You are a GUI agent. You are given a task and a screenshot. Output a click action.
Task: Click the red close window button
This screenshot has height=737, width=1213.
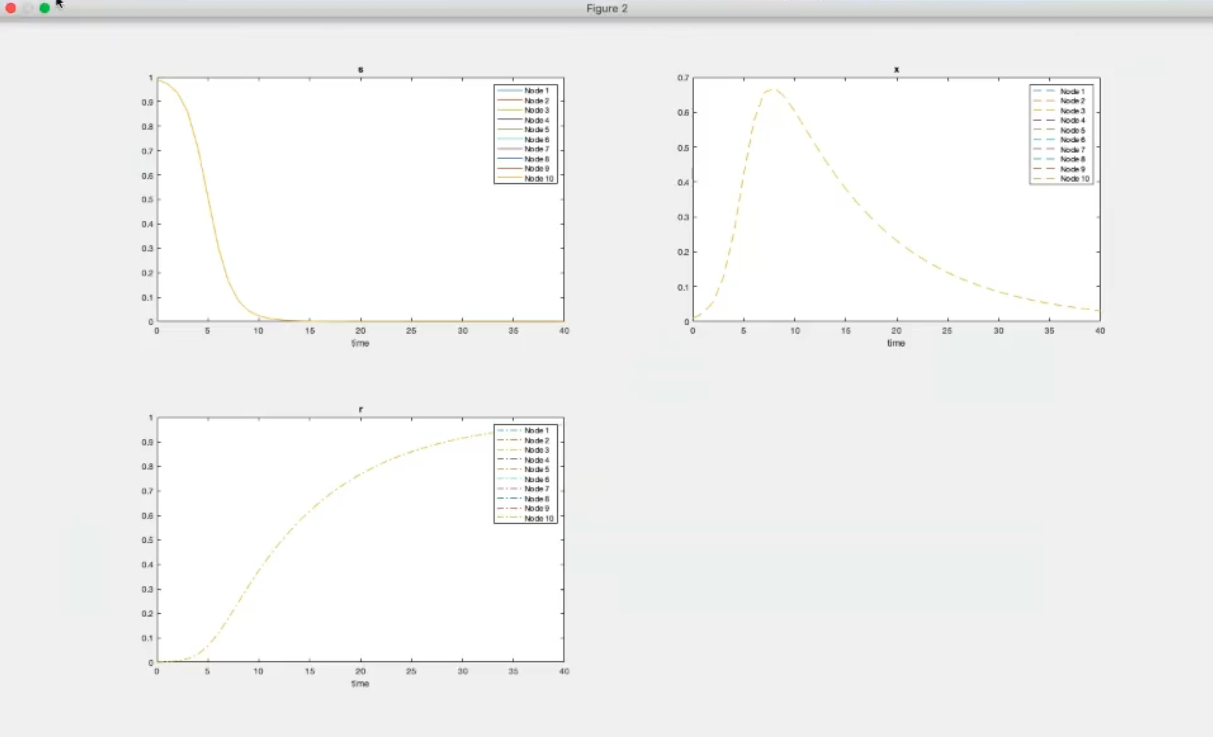pos(11,8)
